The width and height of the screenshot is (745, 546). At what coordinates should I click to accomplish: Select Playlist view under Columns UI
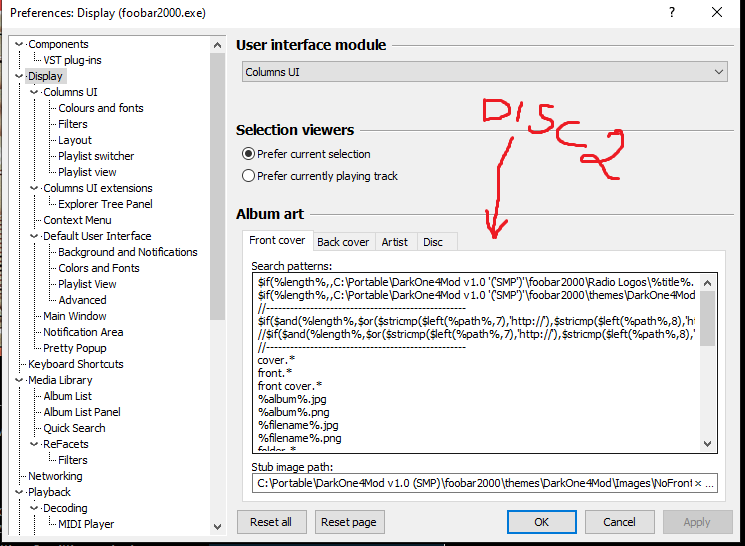(87, 172)
